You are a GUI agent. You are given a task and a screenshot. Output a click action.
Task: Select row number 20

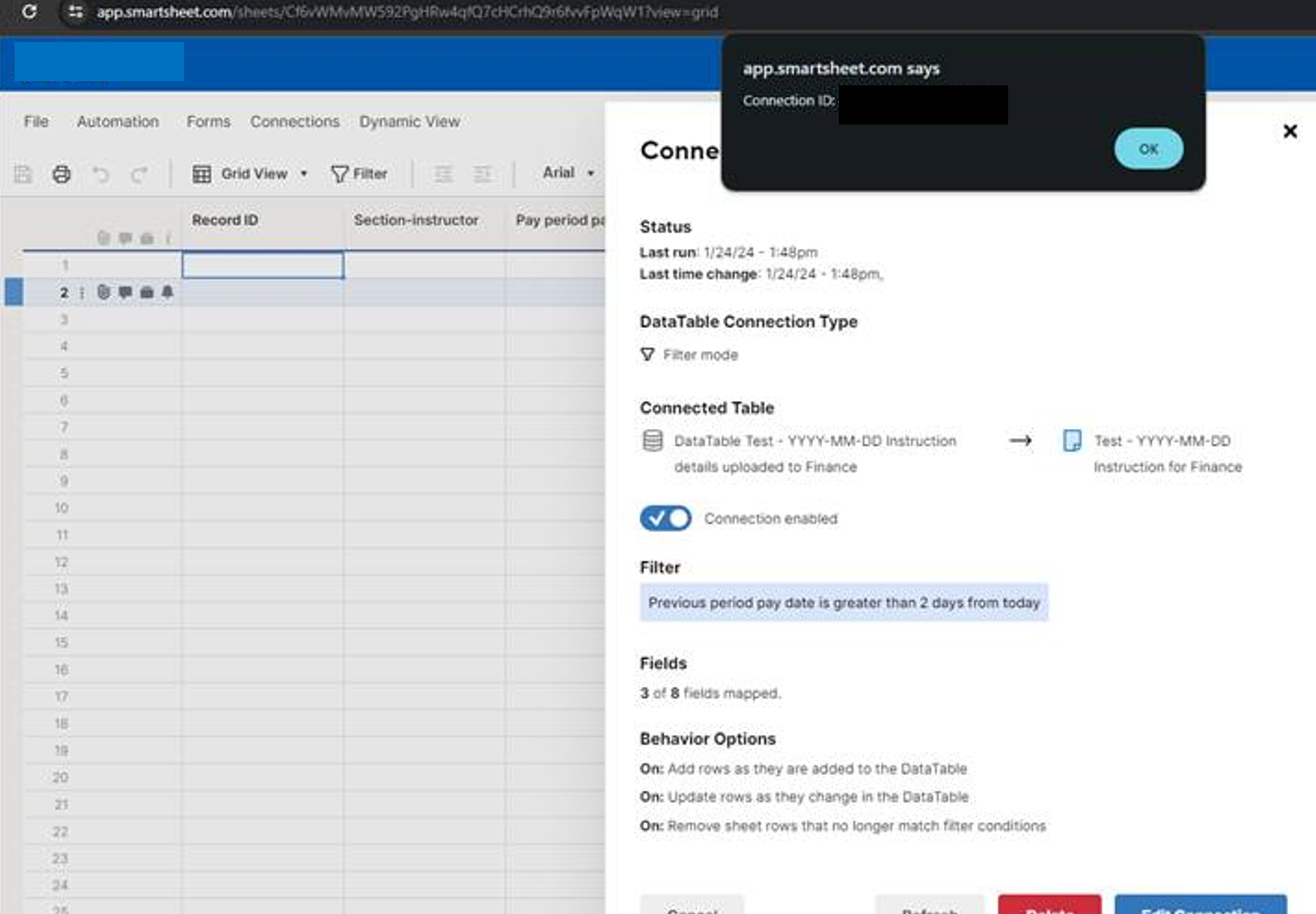[x=61, y=777]
